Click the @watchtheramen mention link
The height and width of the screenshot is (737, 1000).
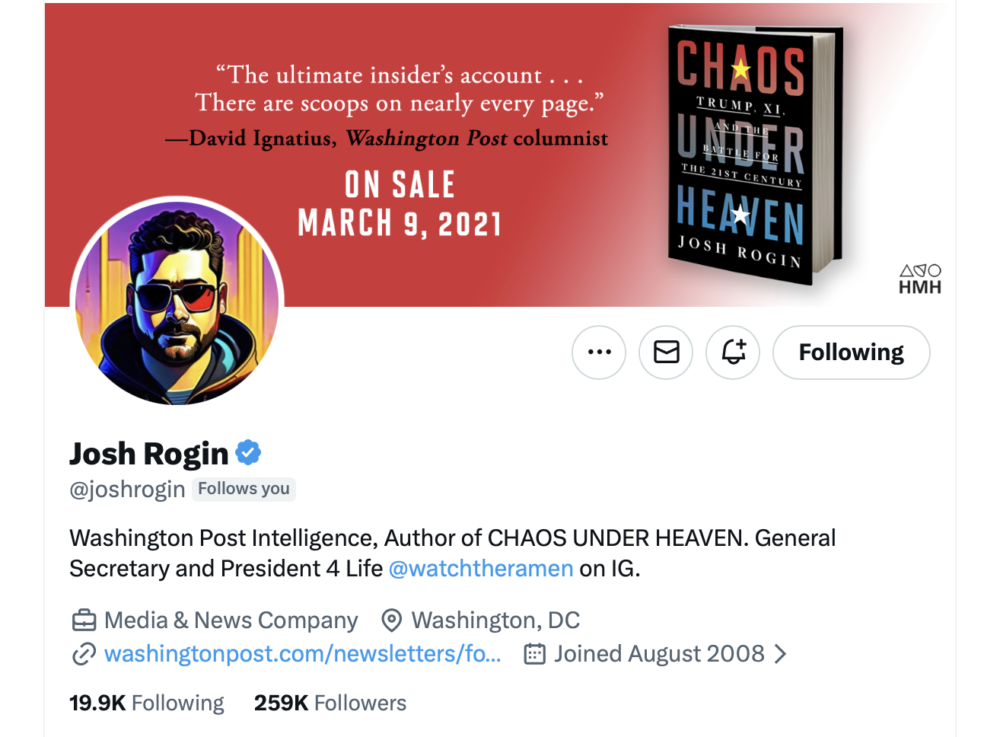coord(480,568)
